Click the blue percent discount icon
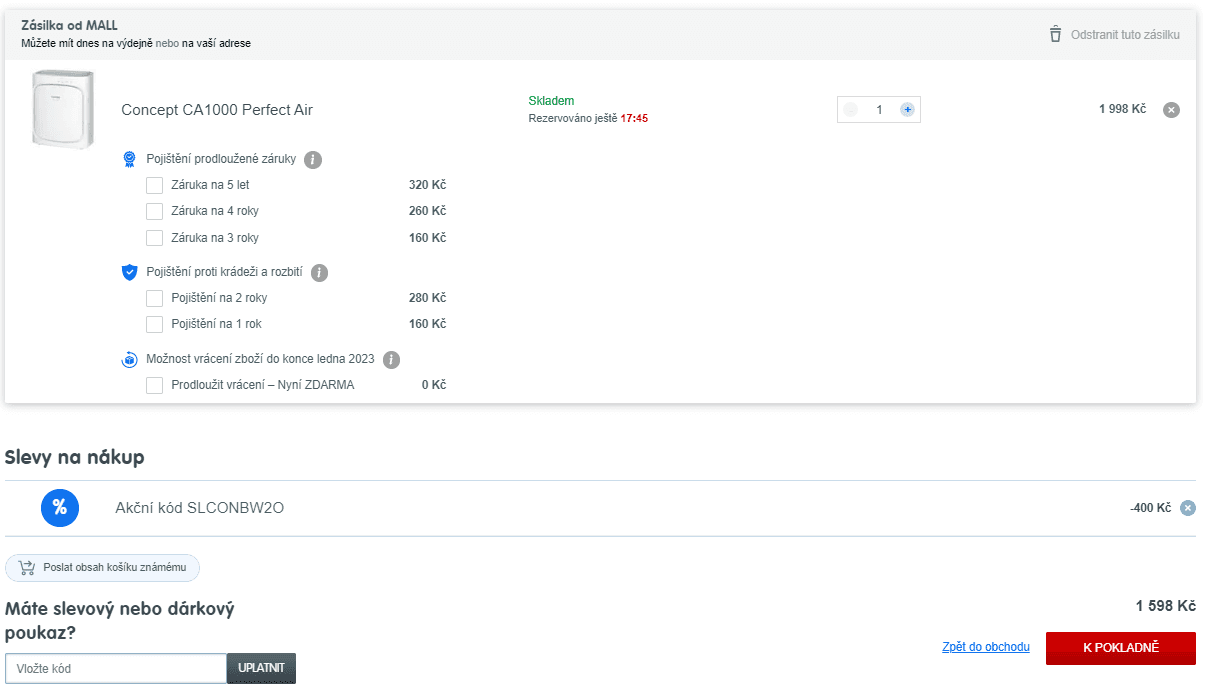This screenshot has height=693, width=1206. click(60, 508)
